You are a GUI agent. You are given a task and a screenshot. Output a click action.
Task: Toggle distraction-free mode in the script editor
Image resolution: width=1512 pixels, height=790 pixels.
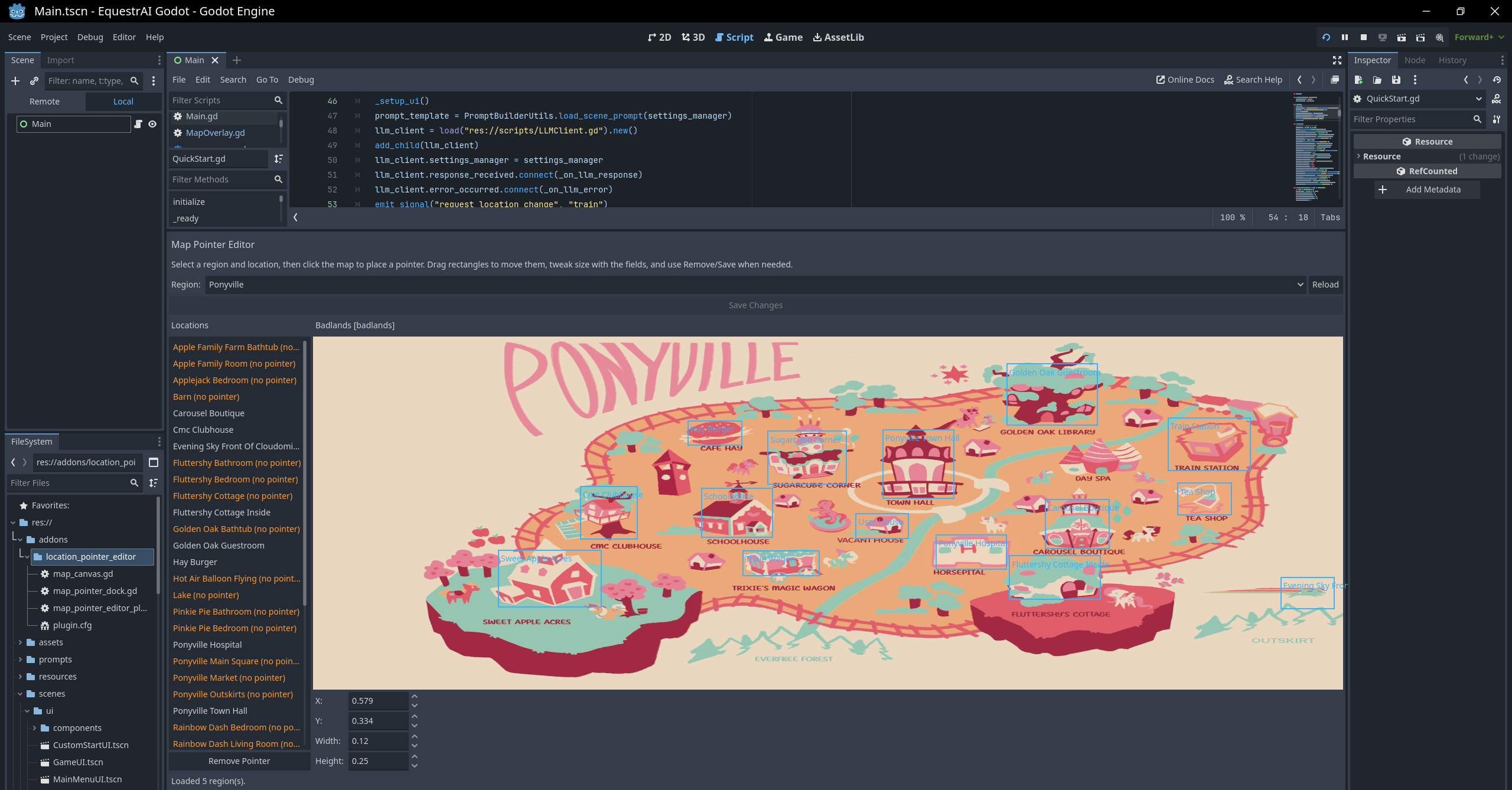1337,60
